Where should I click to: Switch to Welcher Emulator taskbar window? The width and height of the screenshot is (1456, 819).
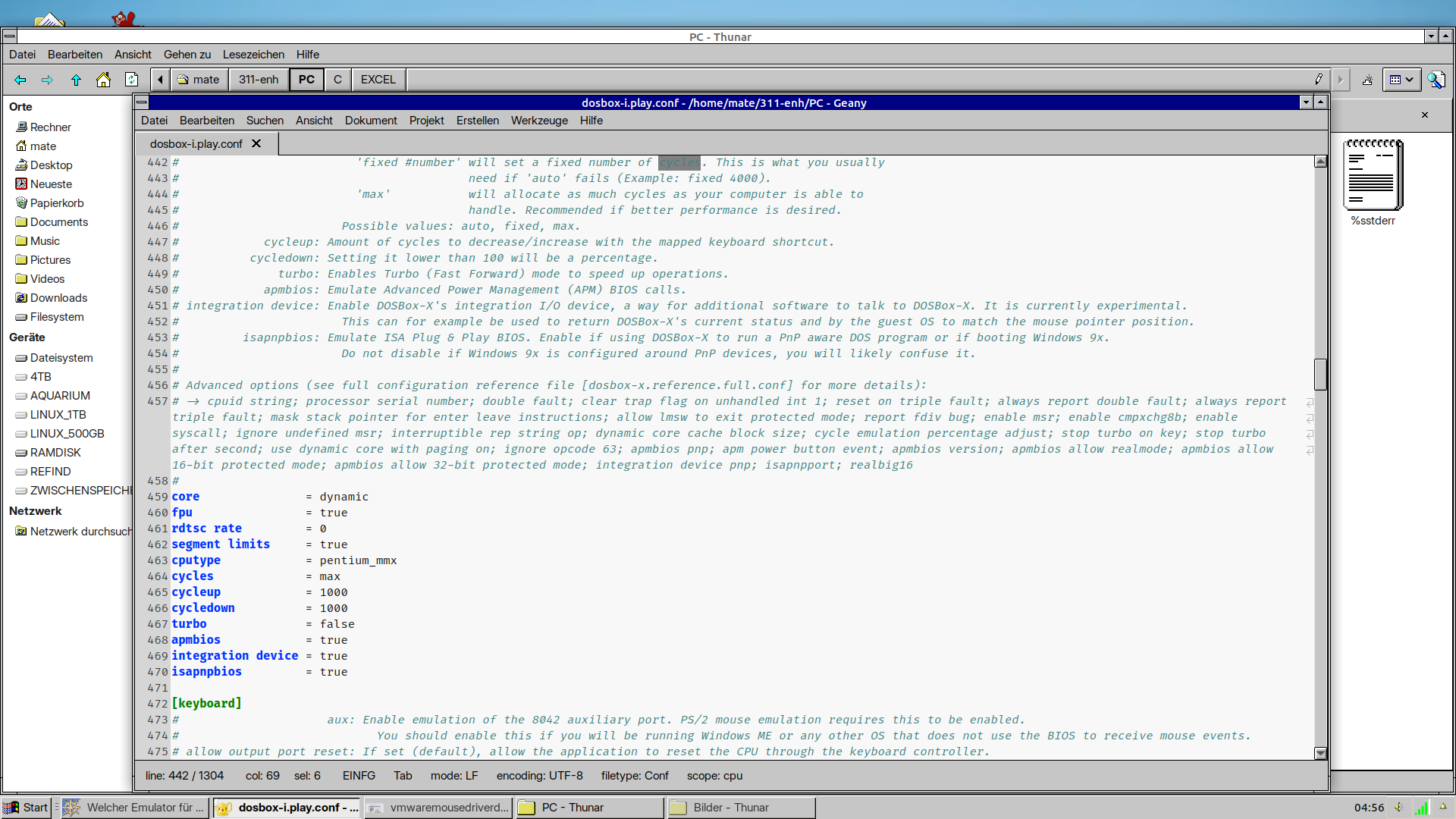pyautogui.click(x=134, y=808)
